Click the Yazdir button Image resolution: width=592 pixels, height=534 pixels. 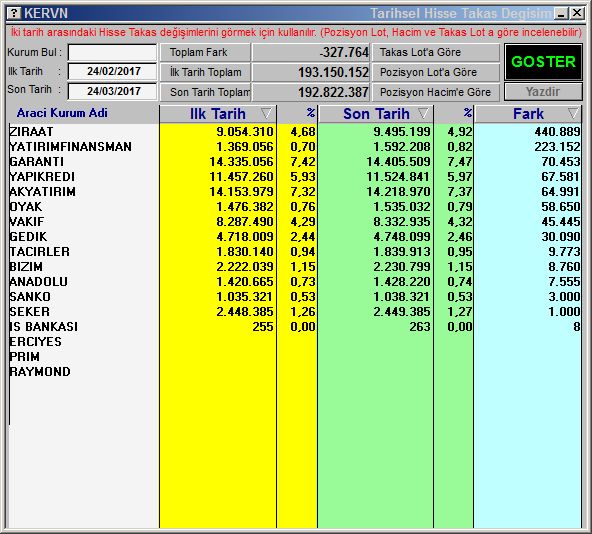543,92
